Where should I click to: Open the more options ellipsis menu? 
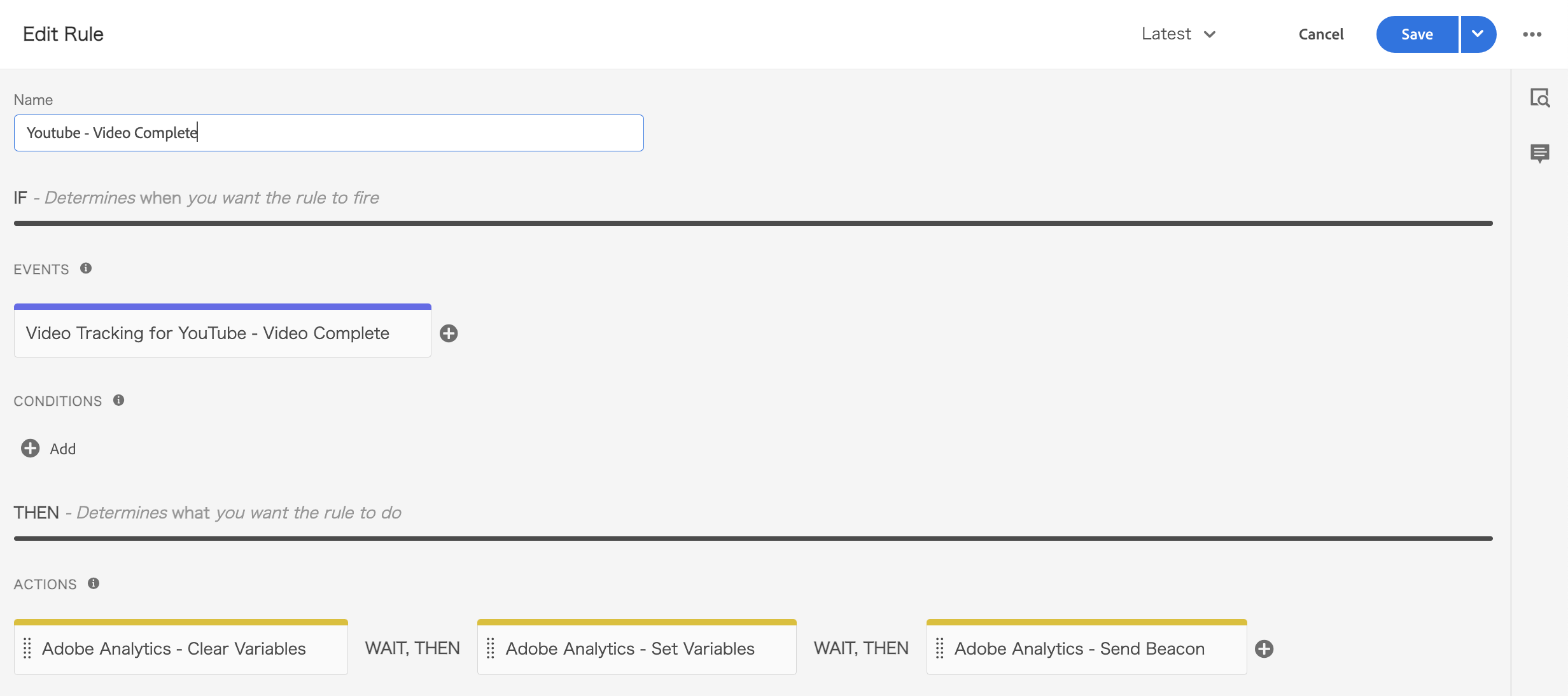tap(1532, 34)
